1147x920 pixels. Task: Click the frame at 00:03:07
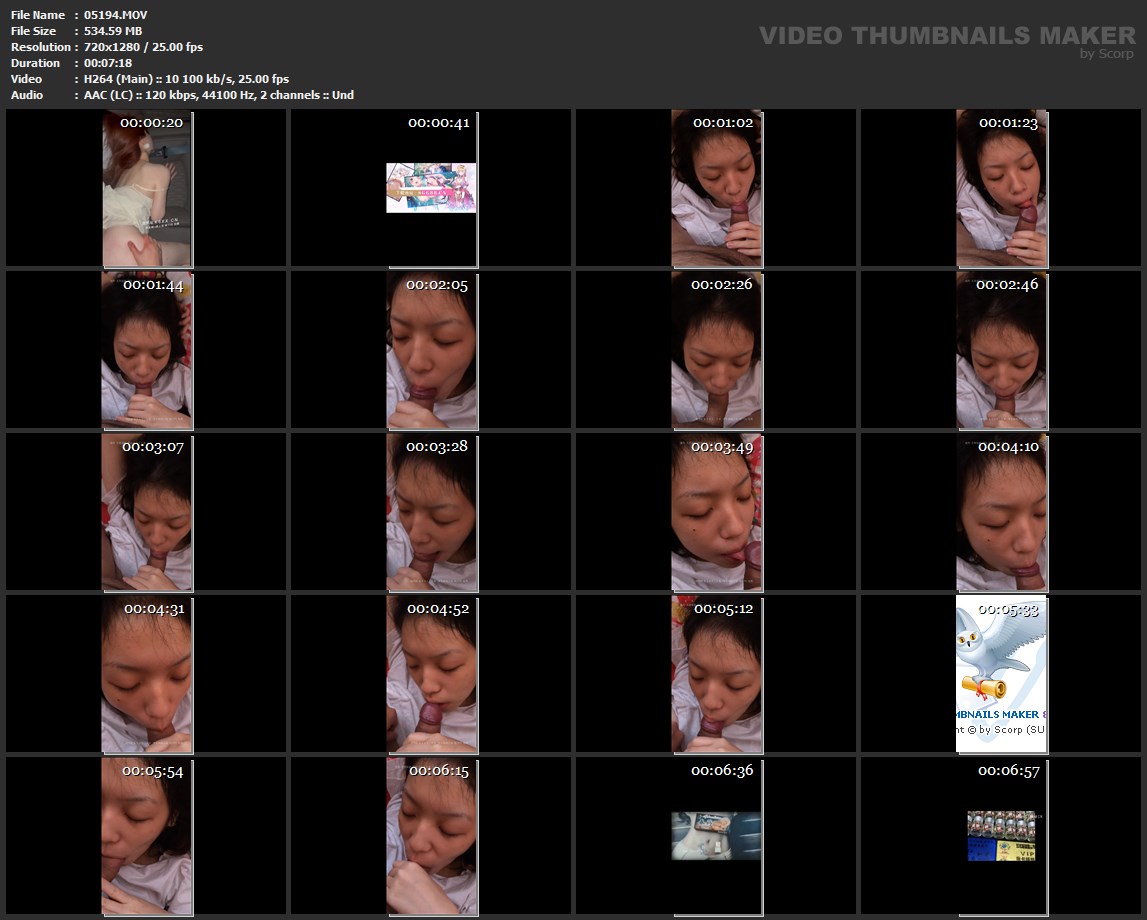[x=147, y=514]
